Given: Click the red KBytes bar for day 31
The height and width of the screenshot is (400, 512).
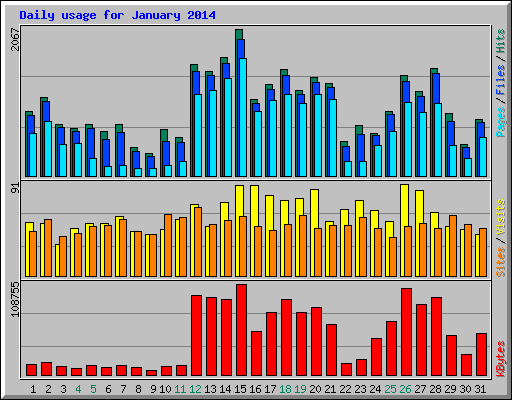Looking at the screenshot, I should (x=481, y=354).
